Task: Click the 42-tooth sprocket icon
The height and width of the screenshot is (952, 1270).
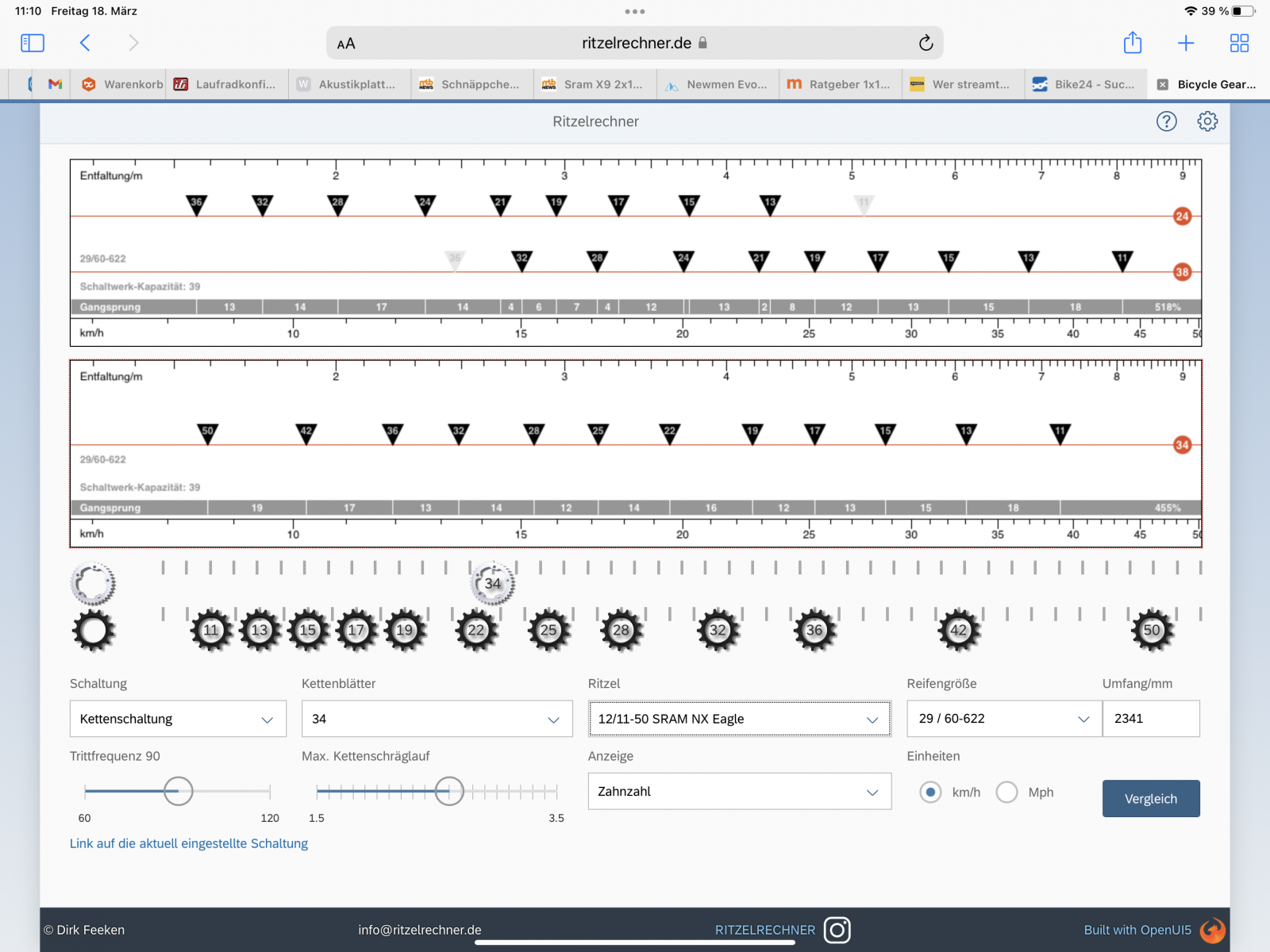Action: click(959, 631)
